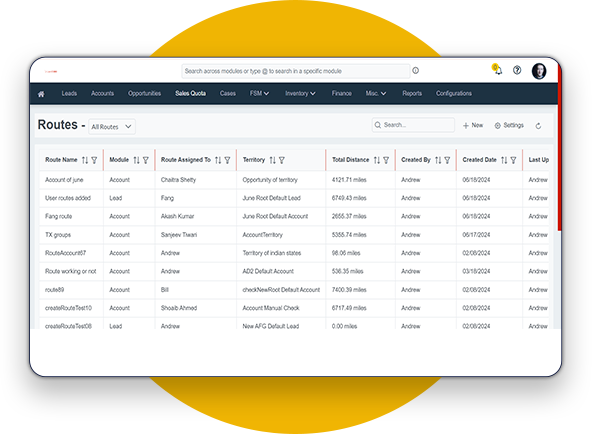Open the Leads module
This screenshot has height=434, width=592.
coord(69,93)
